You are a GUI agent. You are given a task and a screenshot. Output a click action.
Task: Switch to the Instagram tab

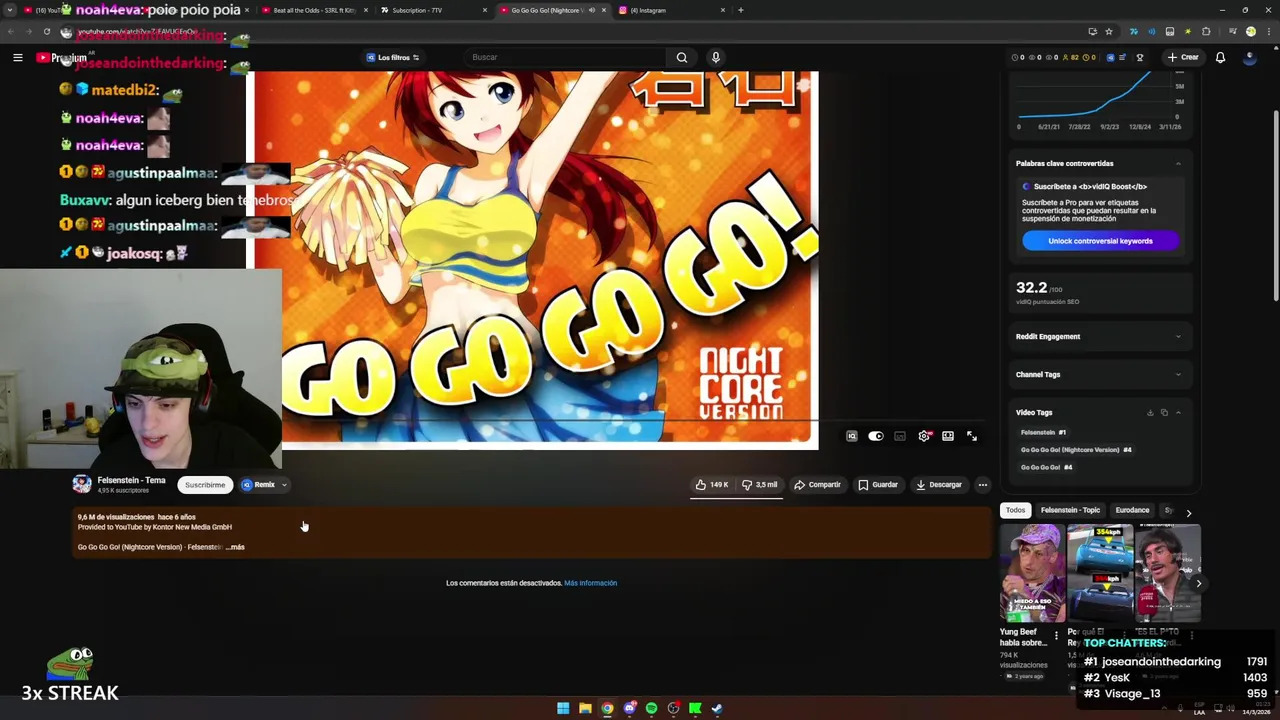[672, 10]
